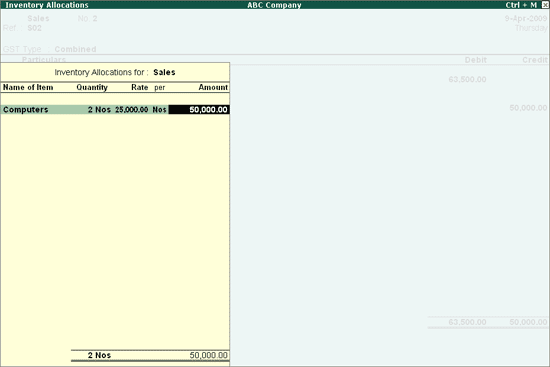Click the Inventory Allocations title bar label
The height and width of the screenshot is (367, 550).
[x=47, y=5]
